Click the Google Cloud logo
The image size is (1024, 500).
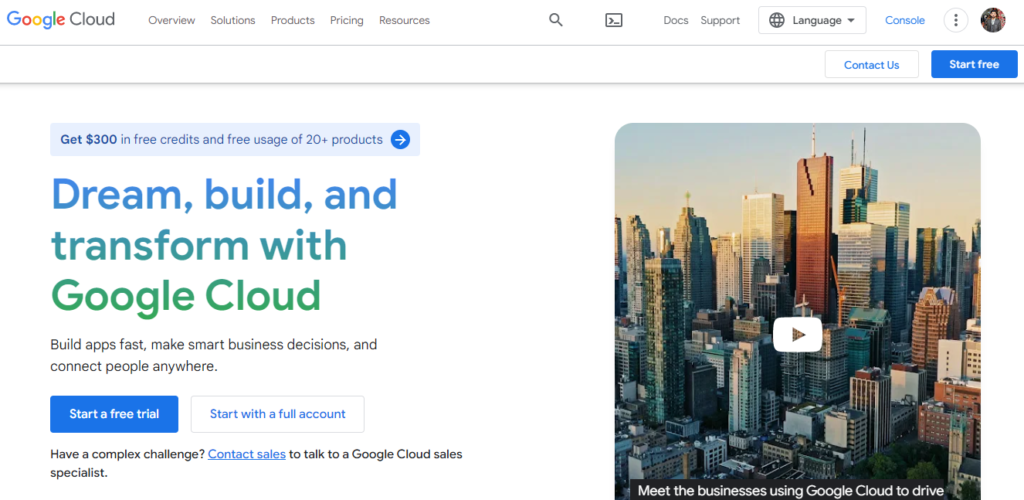(x=61, y=20)
